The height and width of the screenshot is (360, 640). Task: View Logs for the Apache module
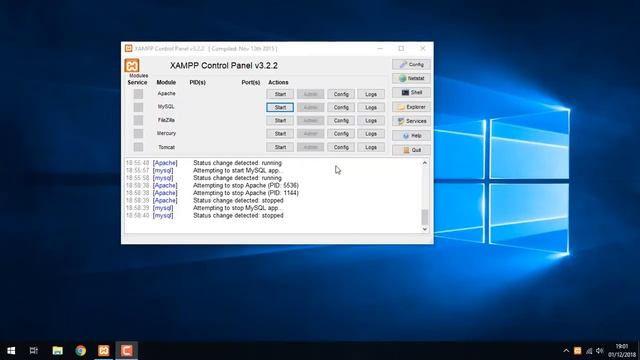[x=371, y=94]
